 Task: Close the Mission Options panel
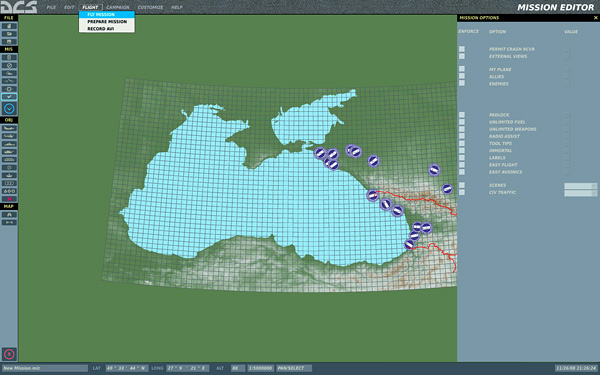coord(596,18)
